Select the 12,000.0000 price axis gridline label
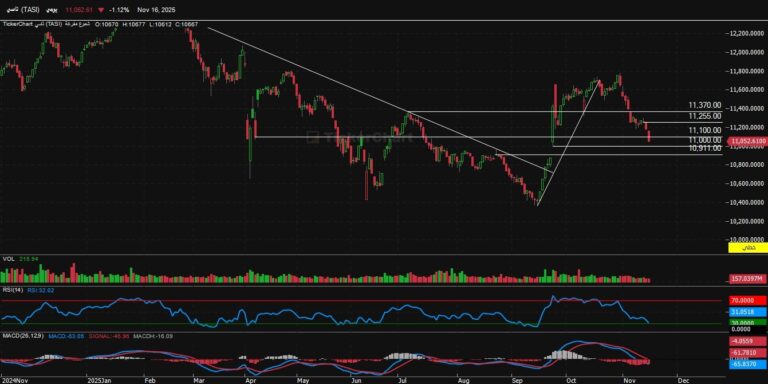 coord(744,52)
